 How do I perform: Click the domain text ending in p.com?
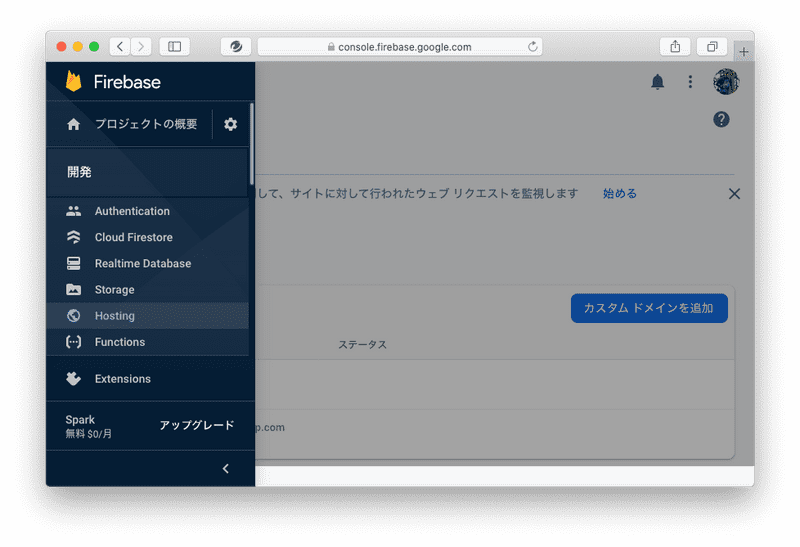pyautogui.click(x=270, y=428)
